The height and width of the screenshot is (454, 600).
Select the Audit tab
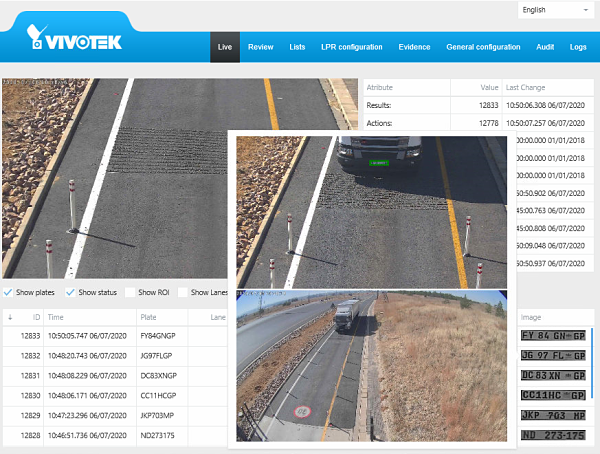545,47
